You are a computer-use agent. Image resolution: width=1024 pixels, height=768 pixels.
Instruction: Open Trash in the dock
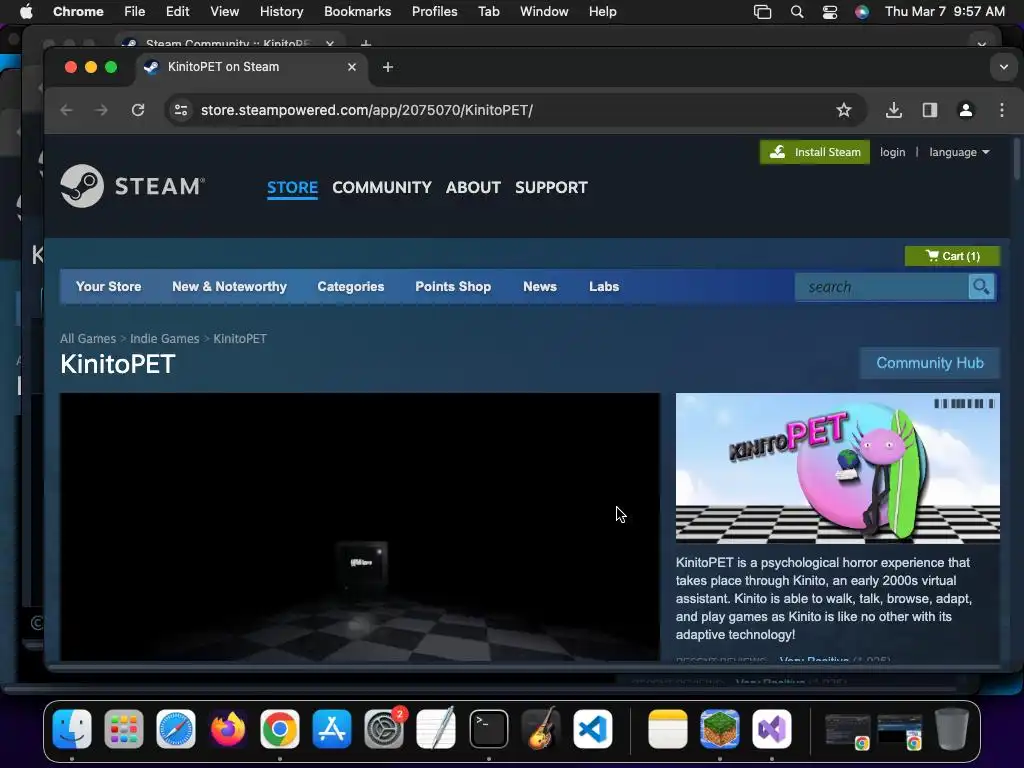pyautogui.click(x=952, y=729)
